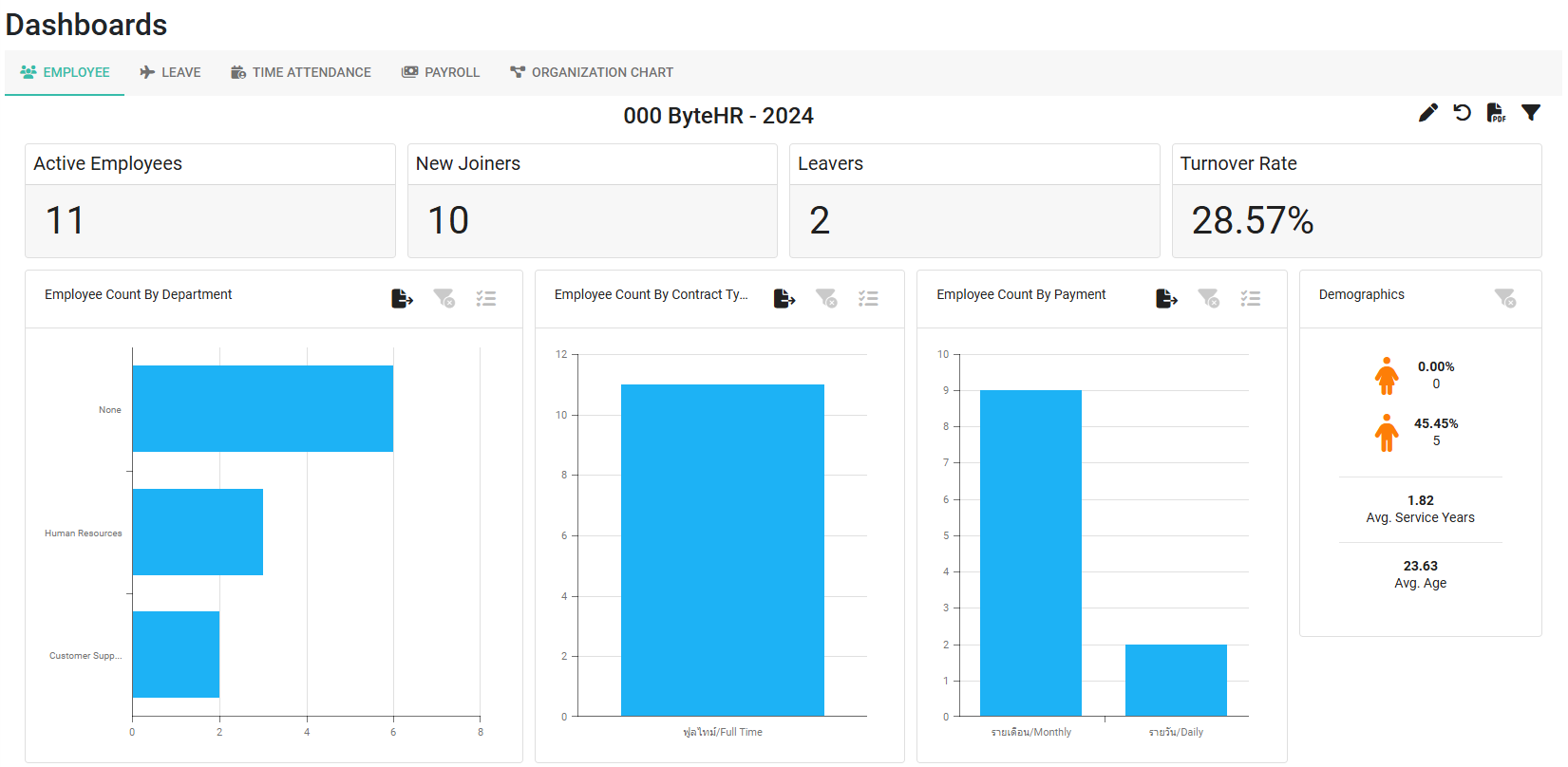The height and width of the screenshot is (767, 1568).
Task: Click the Employee Count By Payment title
Action: 1021,294
